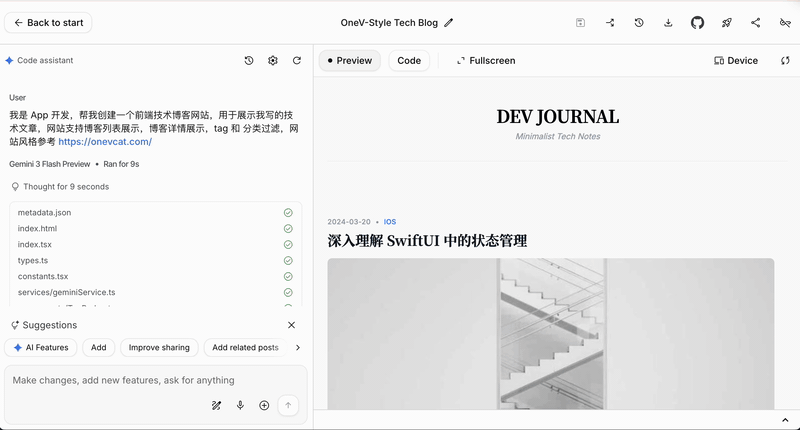The width and height of the screenshot is (800, 430).
Task: Click the AI Features suggestion chip
Action: pos(41,347)
